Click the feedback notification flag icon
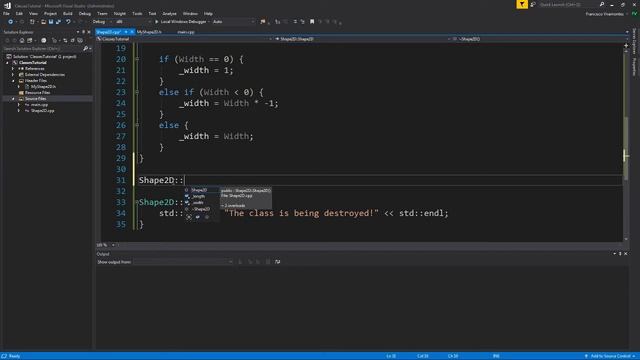This screenshot has height=360, width=640. pyautogui.click(x=522, y=4)
